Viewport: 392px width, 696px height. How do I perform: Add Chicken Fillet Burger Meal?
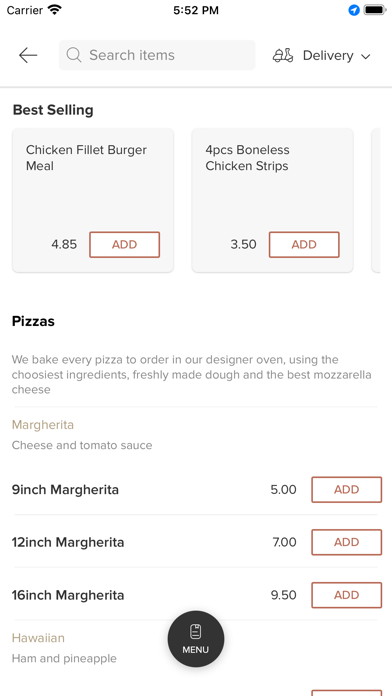point(125,245)
